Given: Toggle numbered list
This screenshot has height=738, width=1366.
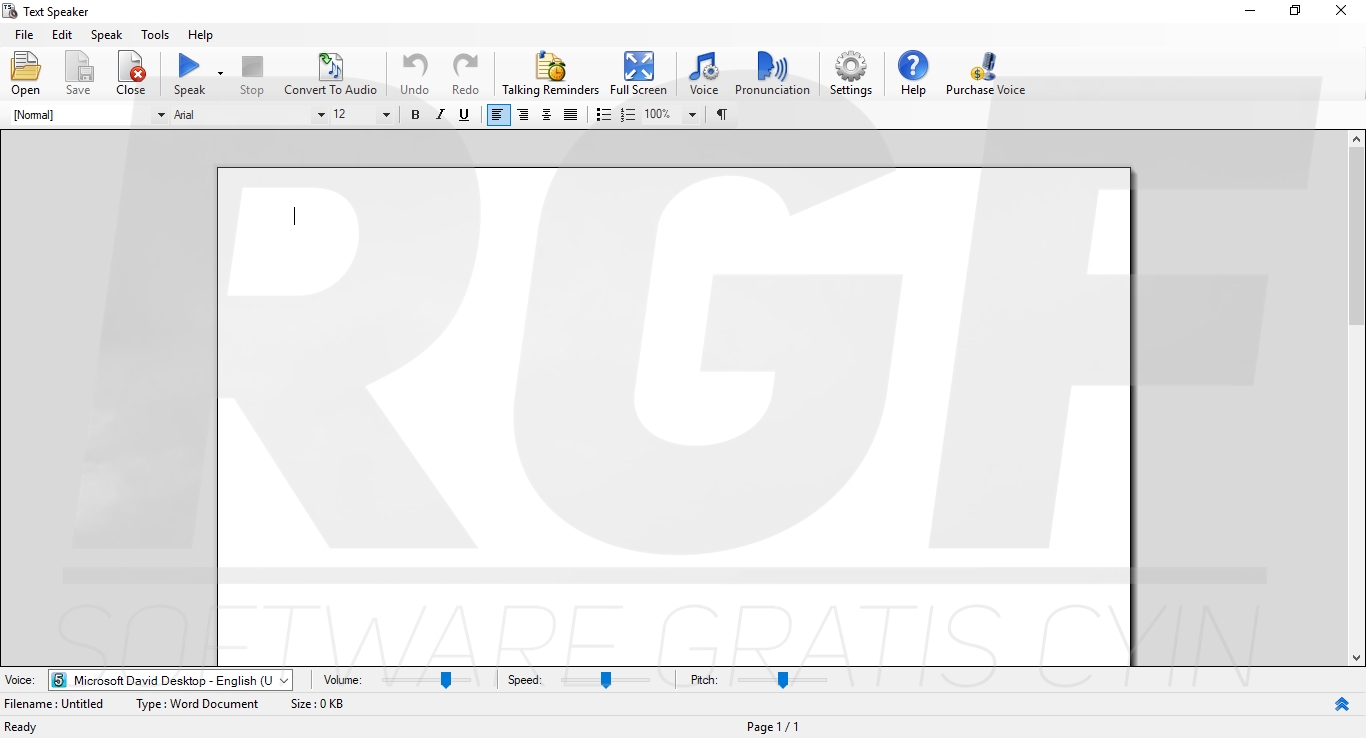Looking at the screenshot, I should coord(628,115).
